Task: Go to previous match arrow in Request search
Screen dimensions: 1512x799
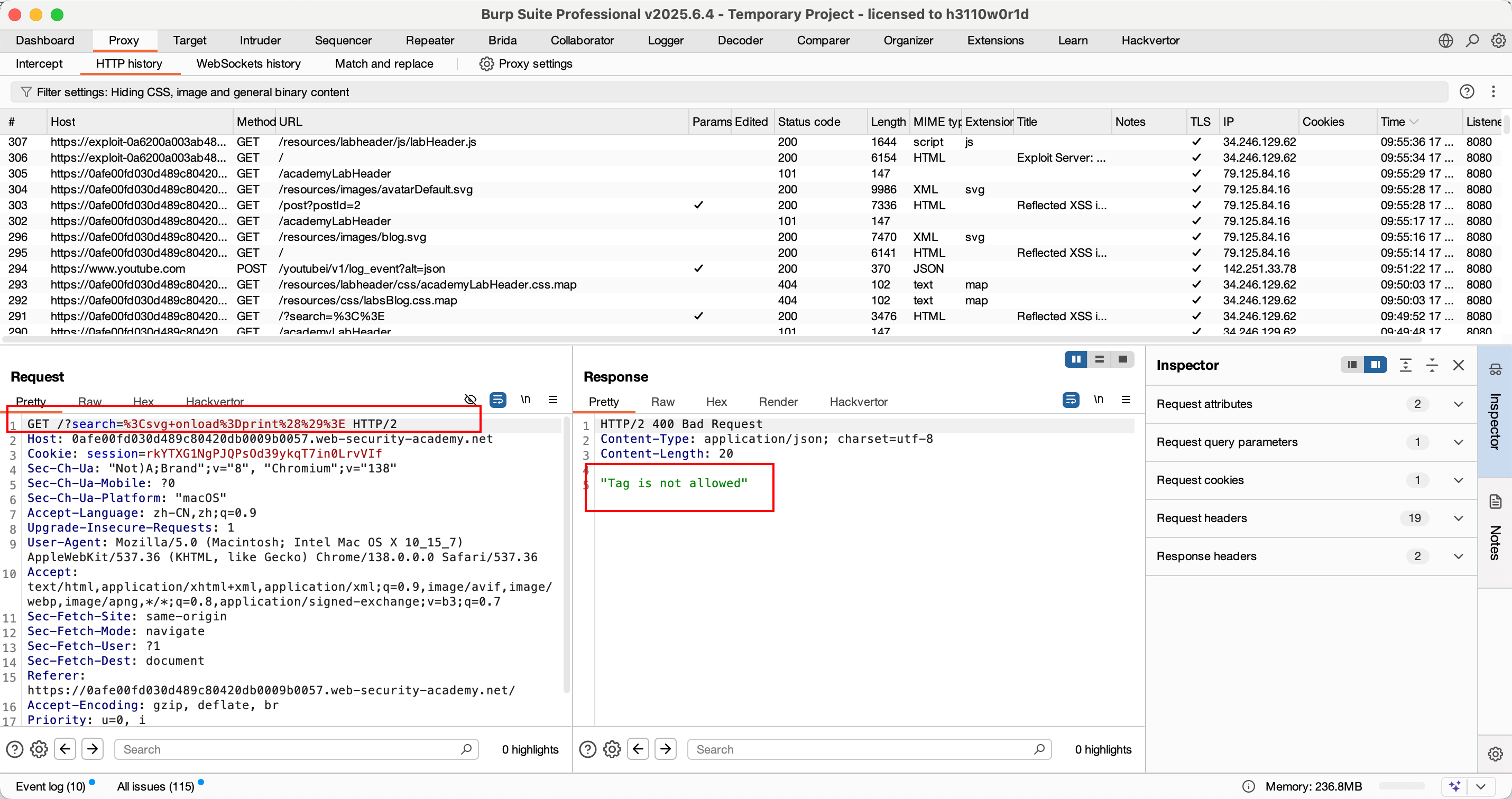Action: pyautogui.click(x=65, y=749)
